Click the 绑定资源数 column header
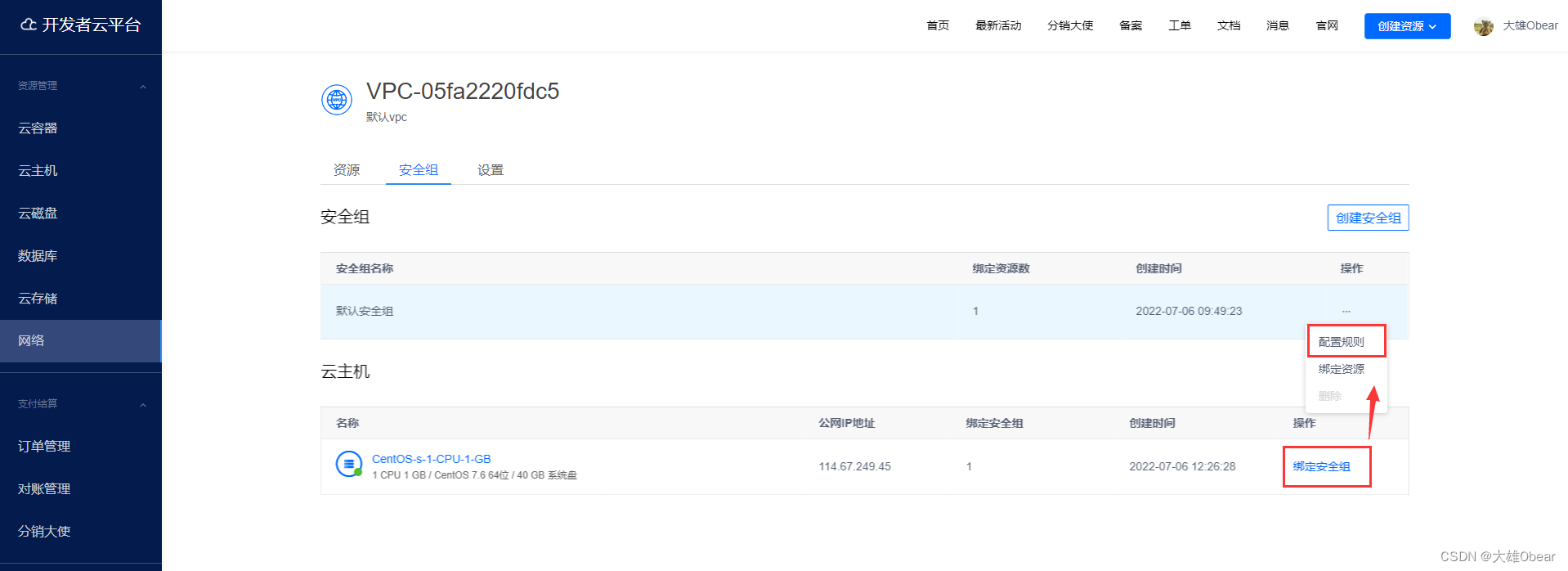 coord(1001,268)
